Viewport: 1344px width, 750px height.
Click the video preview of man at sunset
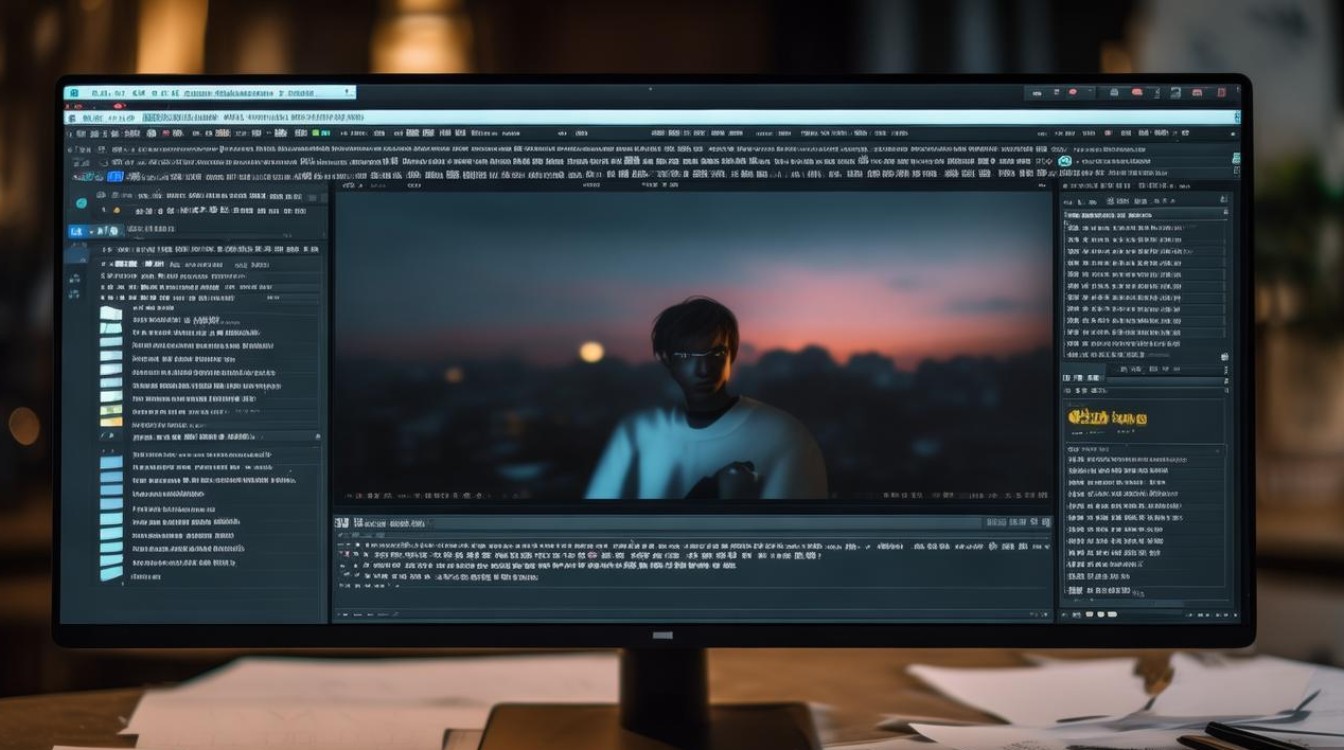pyautogui.click(x=696, y=345)
